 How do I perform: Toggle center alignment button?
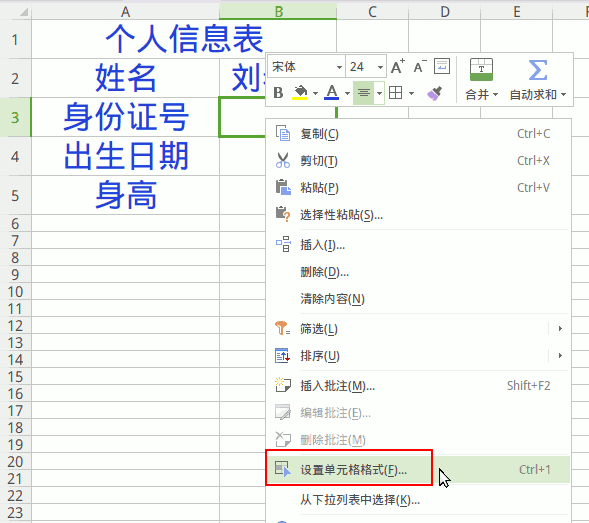click(364, 93)
